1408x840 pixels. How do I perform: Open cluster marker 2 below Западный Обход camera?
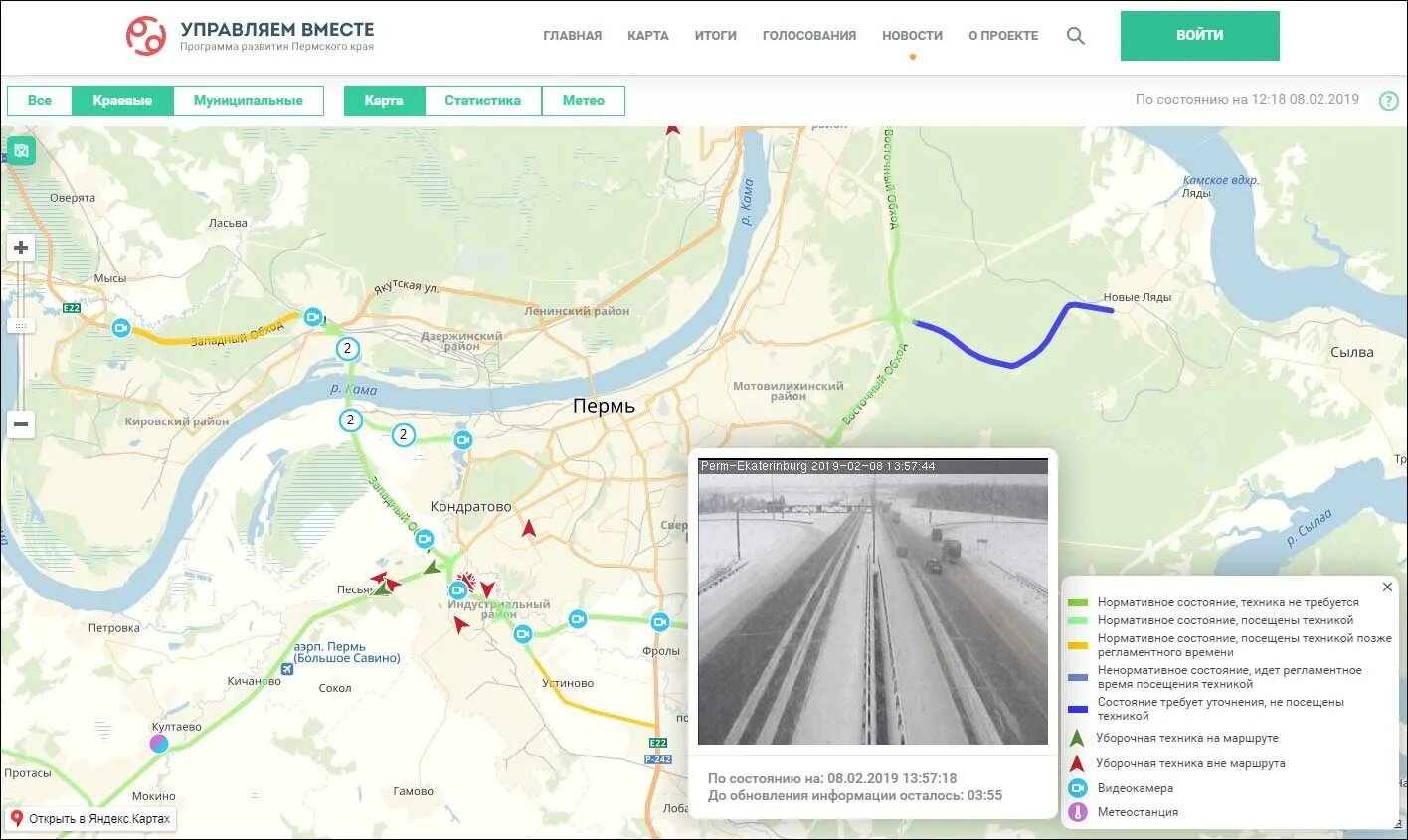[347, 349]
